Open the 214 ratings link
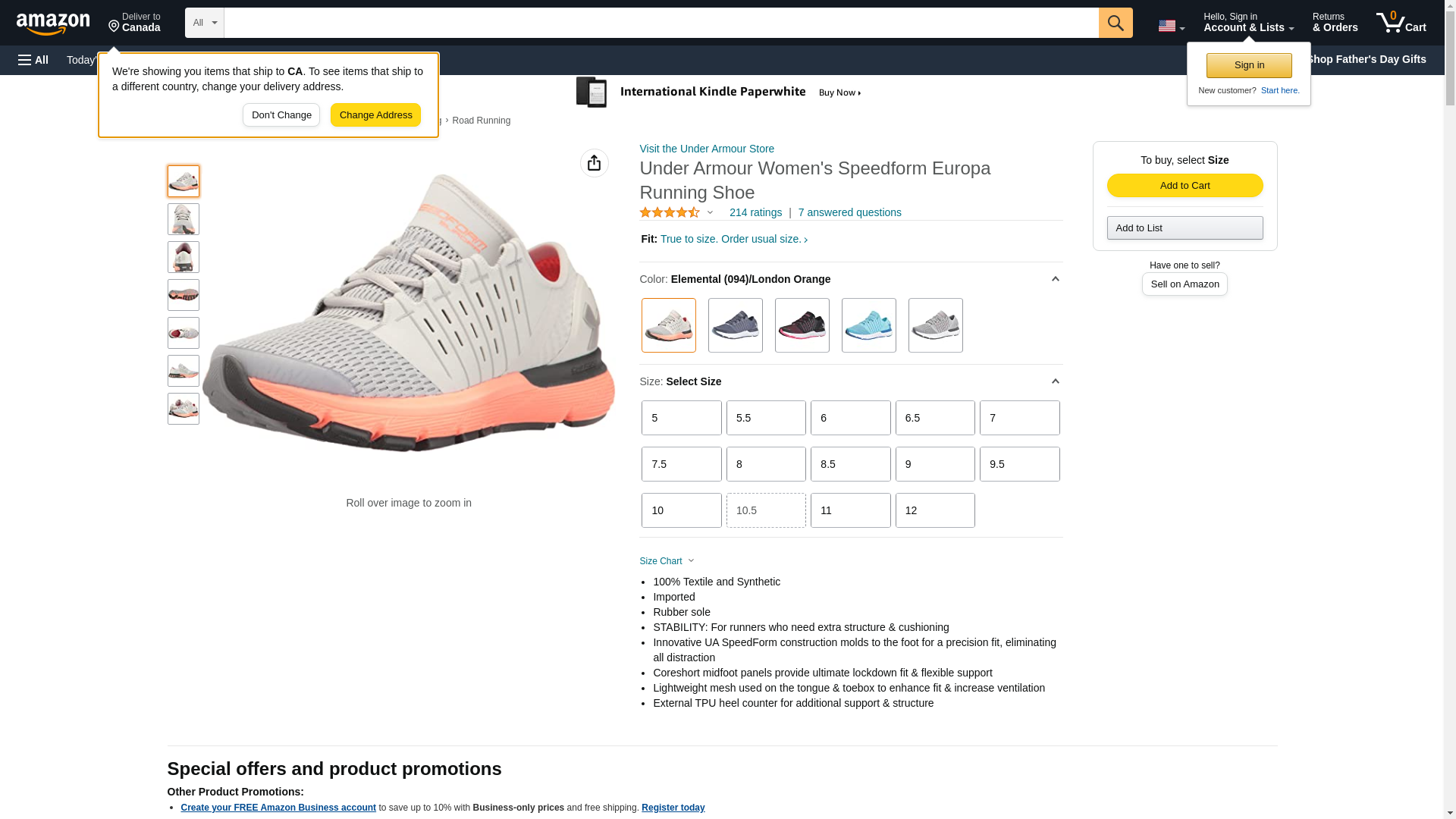 [x=755, y=213]
